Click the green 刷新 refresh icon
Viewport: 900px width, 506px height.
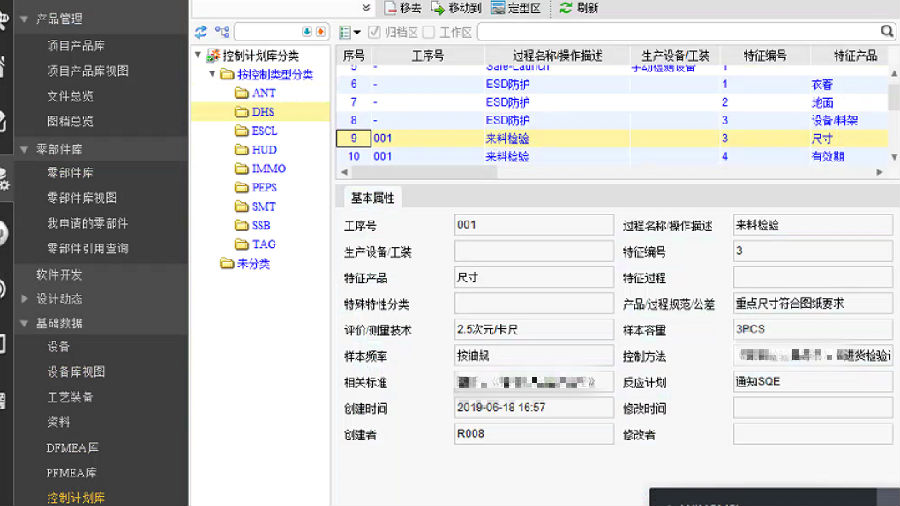pos(566,8)
